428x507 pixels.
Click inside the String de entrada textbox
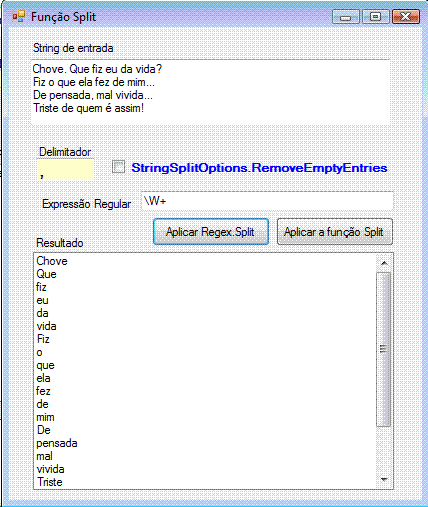click(x=210, y=92)
